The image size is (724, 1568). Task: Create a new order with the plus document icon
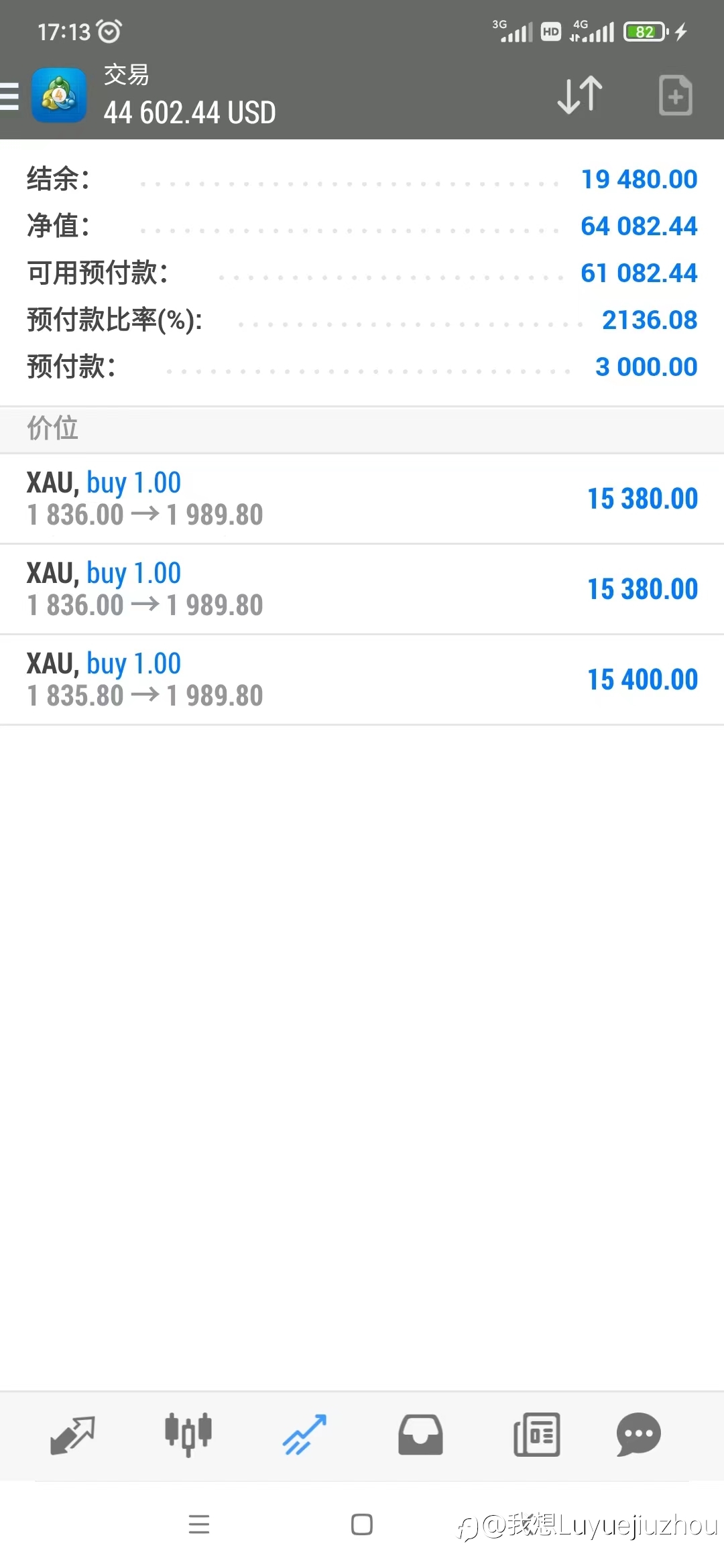675,95
